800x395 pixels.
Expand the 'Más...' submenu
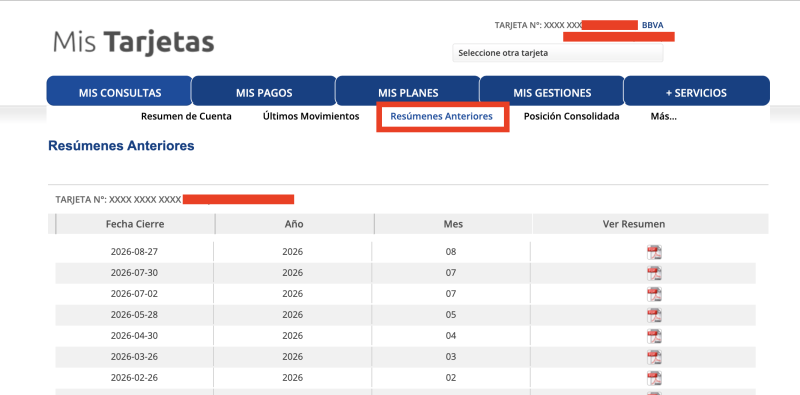click(x=663, y=116)
